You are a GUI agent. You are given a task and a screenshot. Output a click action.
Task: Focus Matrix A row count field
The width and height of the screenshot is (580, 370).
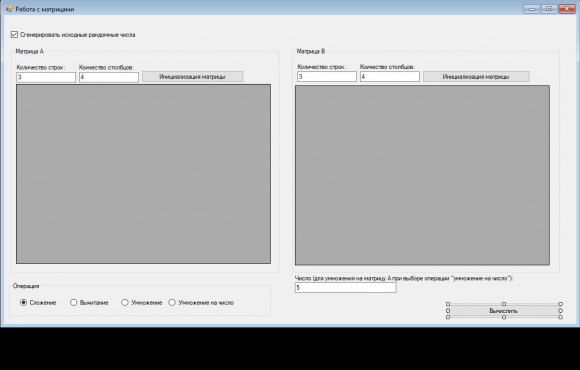(x=46, y=77)
